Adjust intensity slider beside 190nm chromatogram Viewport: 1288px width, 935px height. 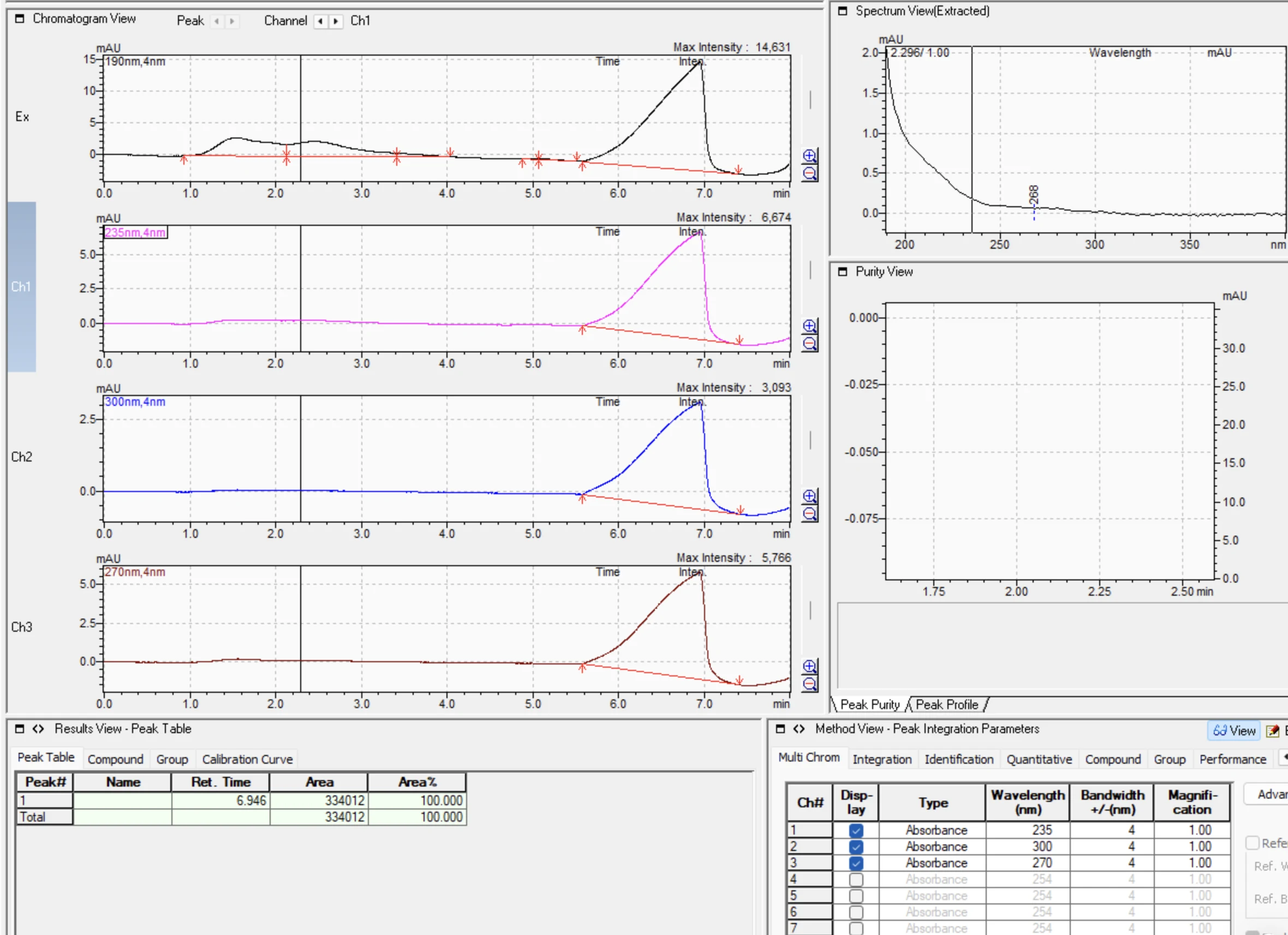(810, 100)
